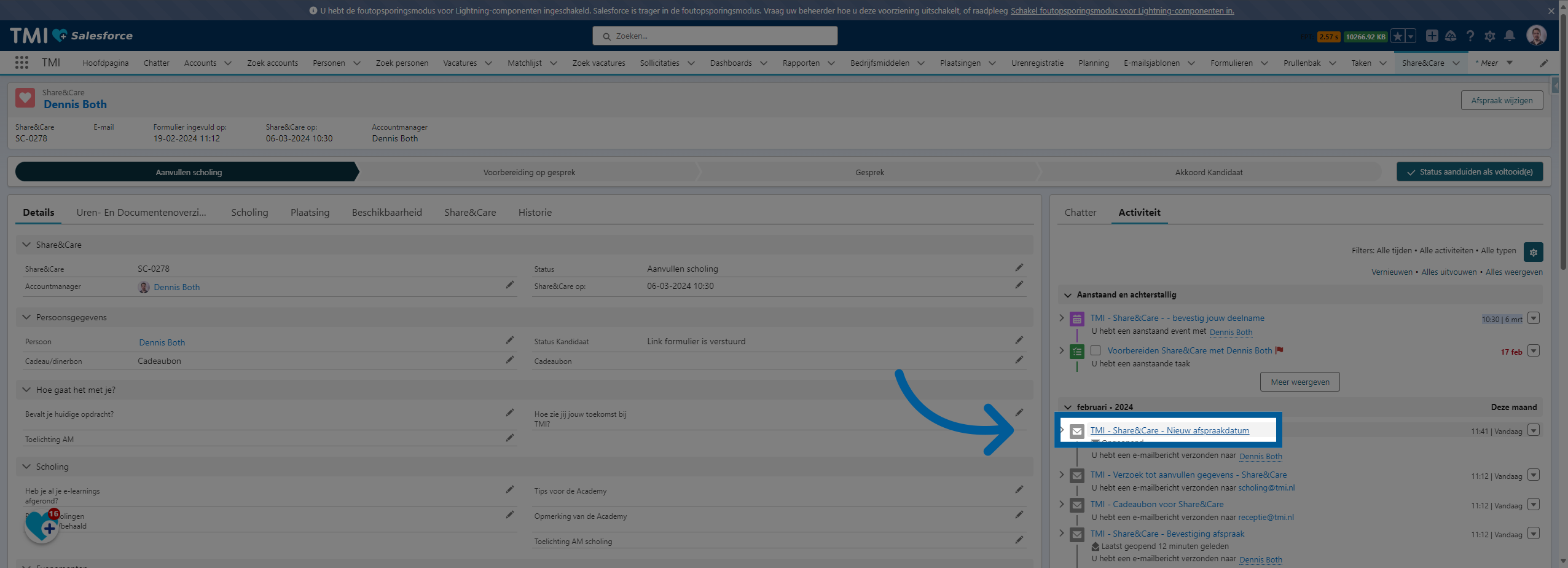The width and height of the screenshot is (1568, 568).
Task: Add current page to favorites star
Action: pyautogui.click(x=1397, y=36)
